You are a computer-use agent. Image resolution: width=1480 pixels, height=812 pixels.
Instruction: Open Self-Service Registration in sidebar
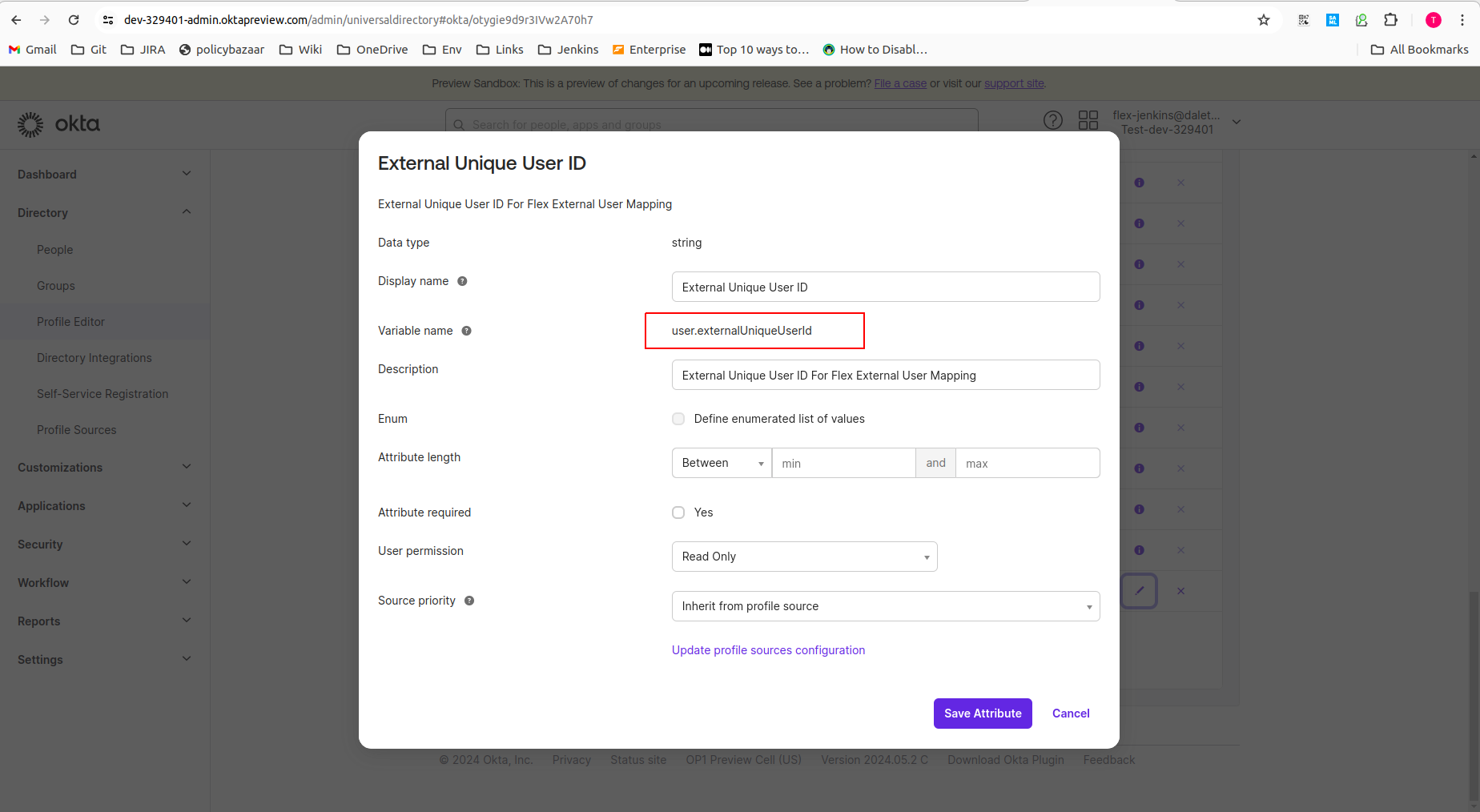(x=103, y=394)
